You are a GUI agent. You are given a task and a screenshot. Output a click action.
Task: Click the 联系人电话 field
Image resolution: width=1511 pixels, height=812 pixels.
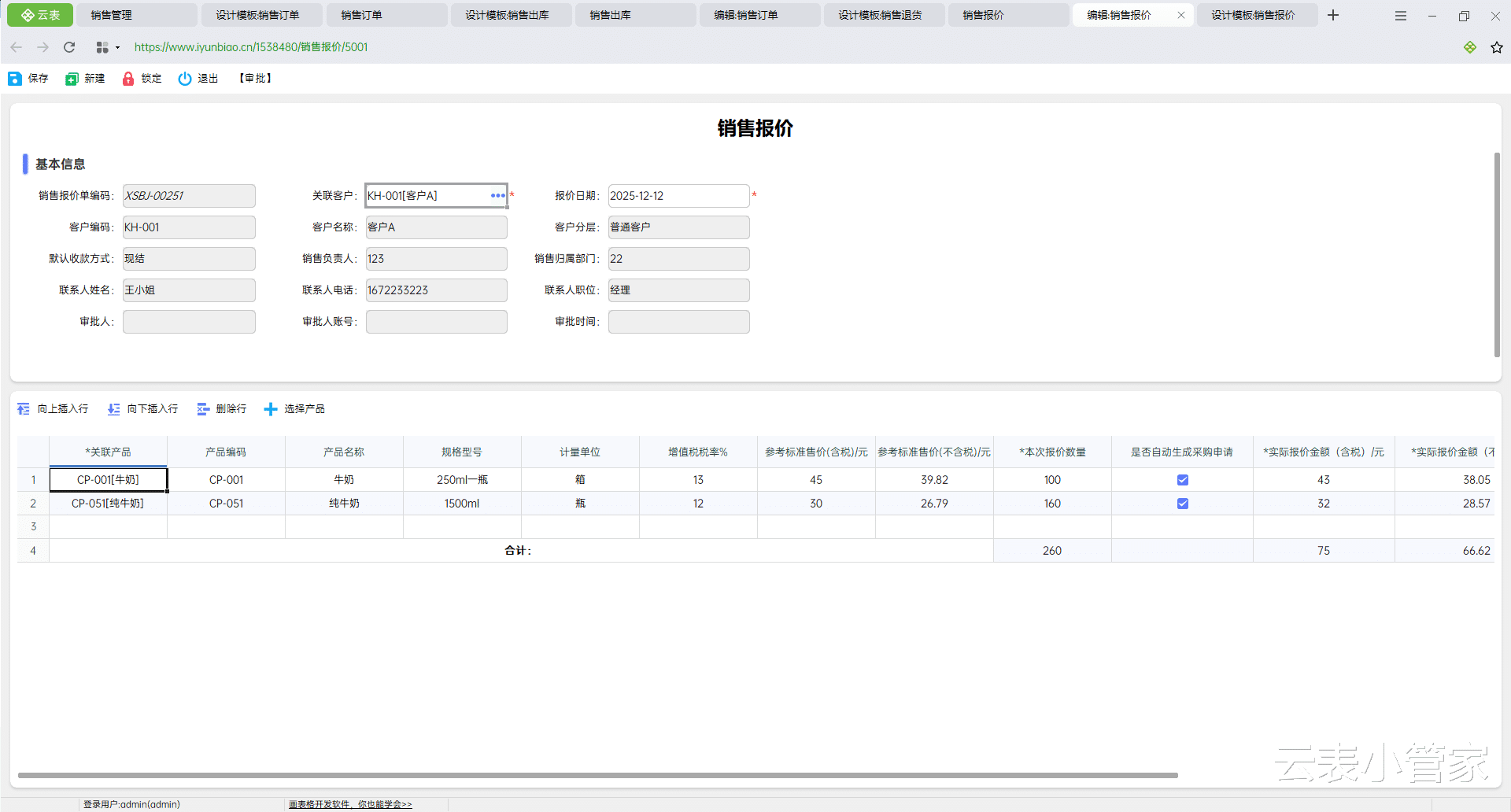pyautogui.click(x=436, y=290)
